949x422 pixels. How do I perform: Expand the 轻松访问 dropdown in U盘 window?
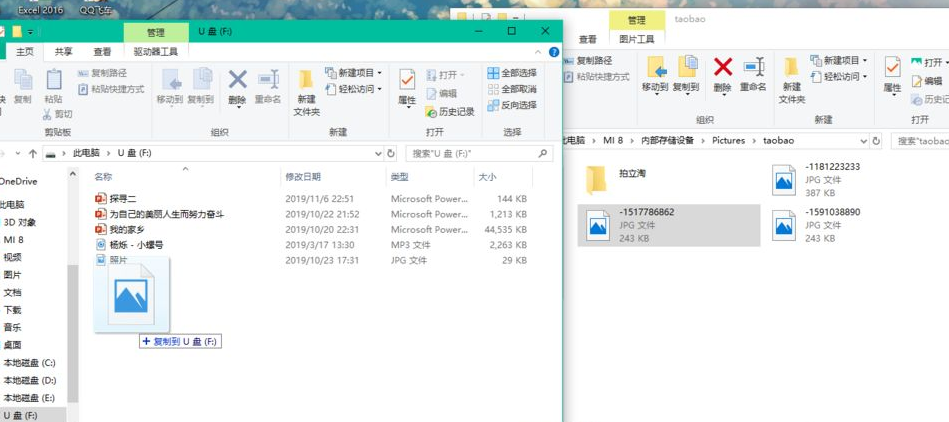point(381,89)
